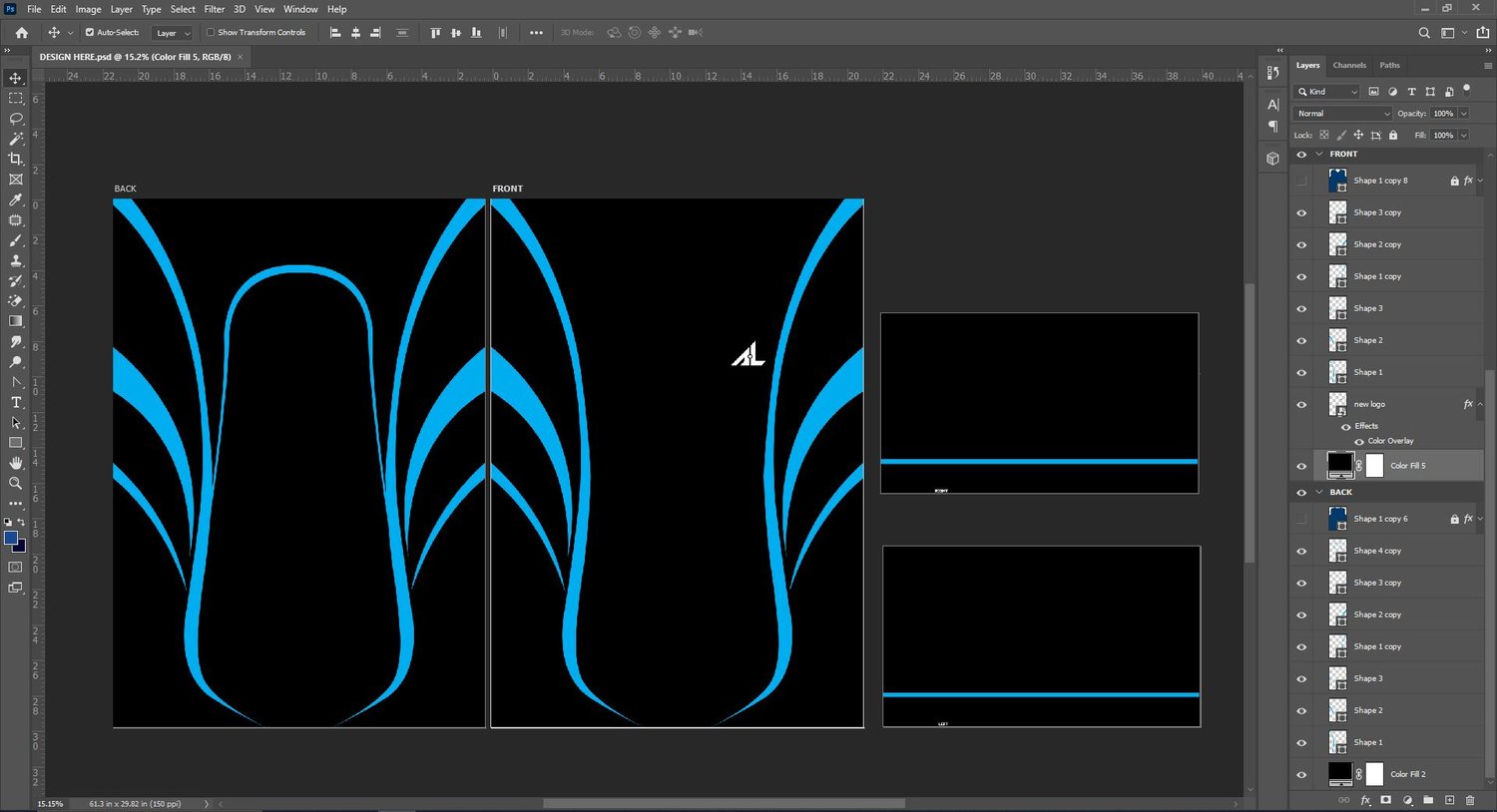
Task: Open the Filter menu
Action: [215, 9]
